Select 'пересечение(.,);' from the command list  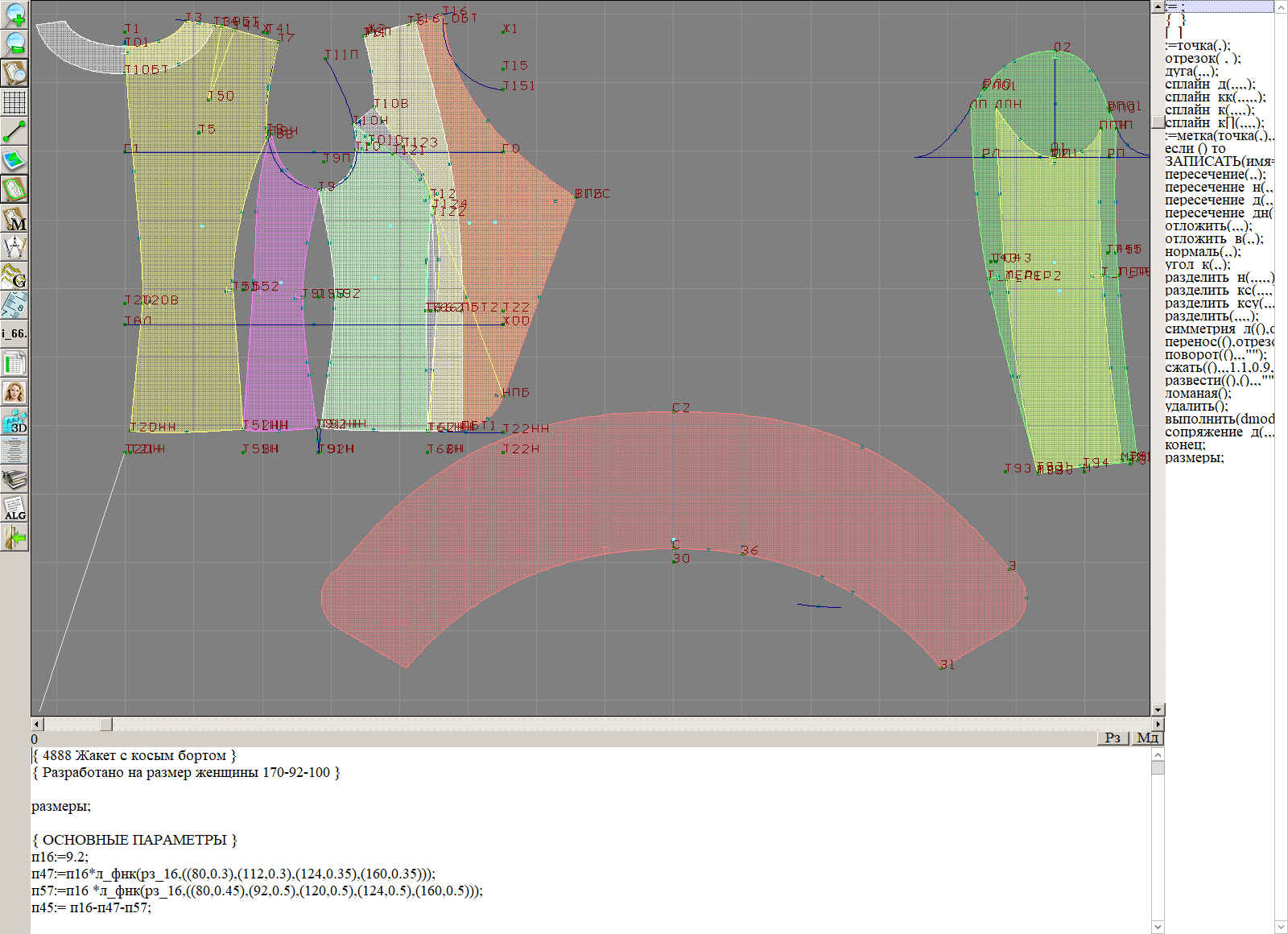click(1215, 174)
